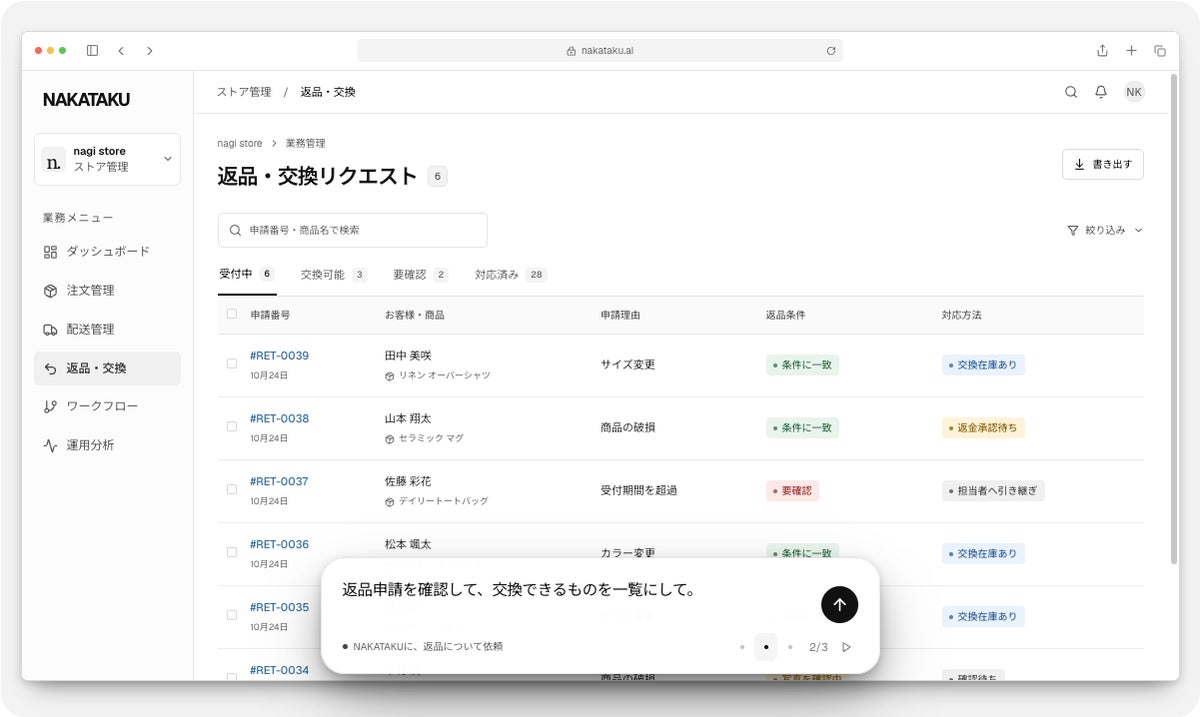Click the 返金承認待ち status badge

coord(983,428)
